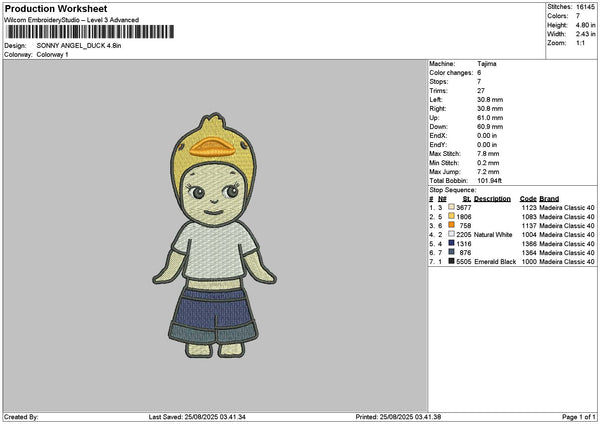Click thread code 1123 in stop sequence
The width and height of the screenshot is (600, 424).
529,207
